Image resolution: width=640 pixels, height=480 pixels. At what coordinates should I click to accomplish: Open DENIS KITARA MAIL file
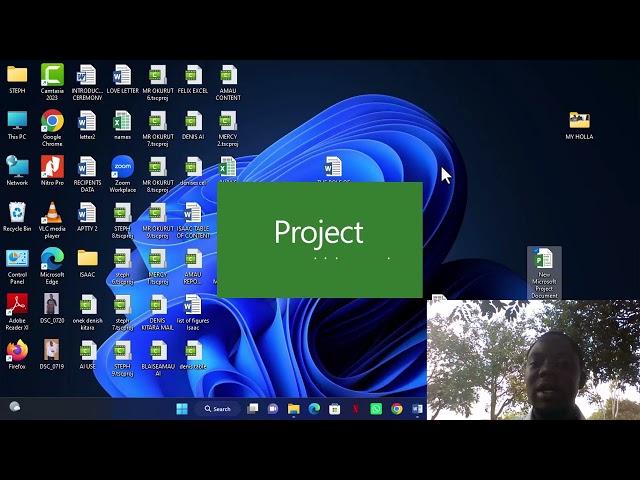(158, 312)
